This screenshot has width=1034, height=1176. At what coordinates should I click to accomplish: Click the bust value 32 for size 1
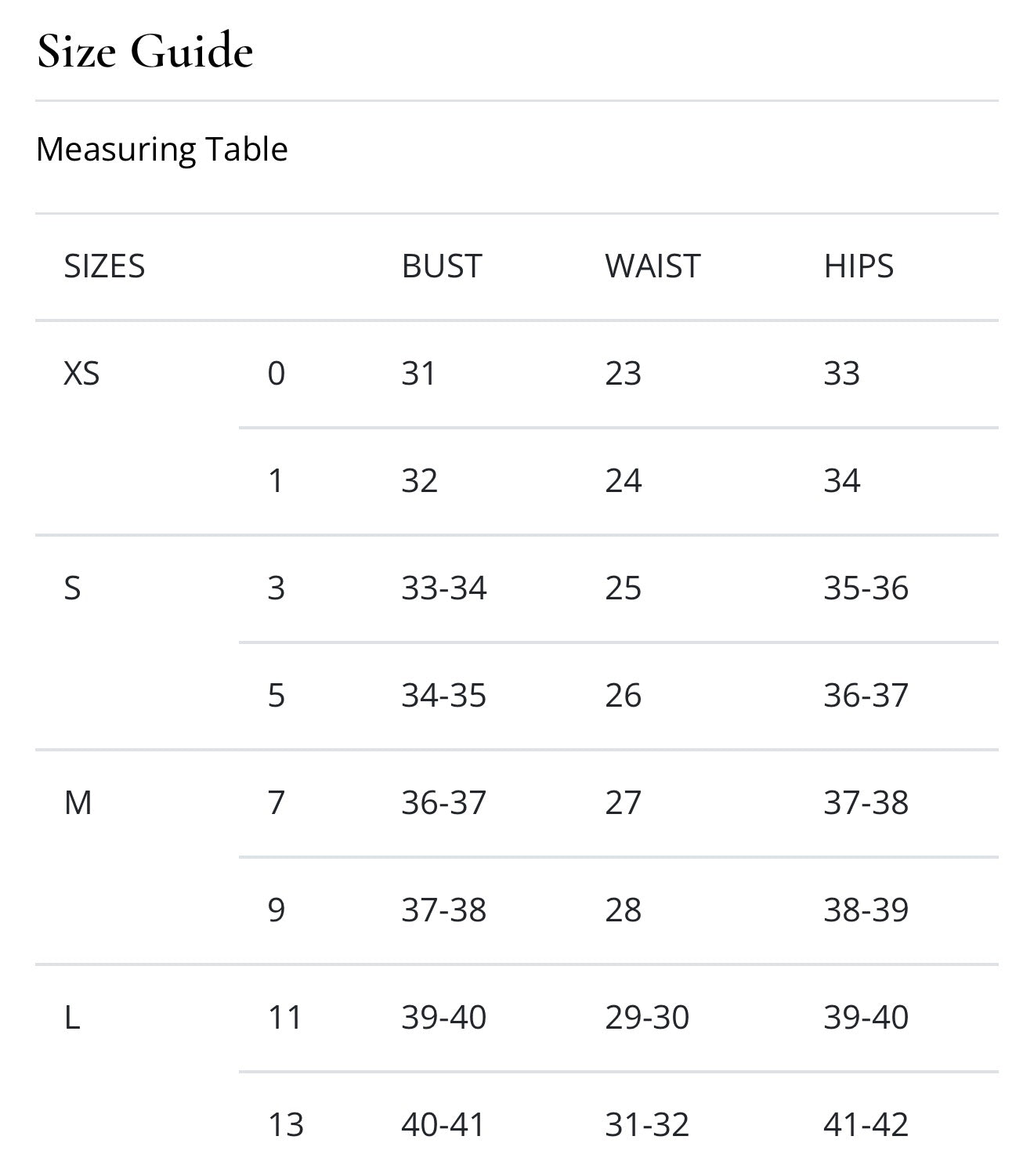419,481
